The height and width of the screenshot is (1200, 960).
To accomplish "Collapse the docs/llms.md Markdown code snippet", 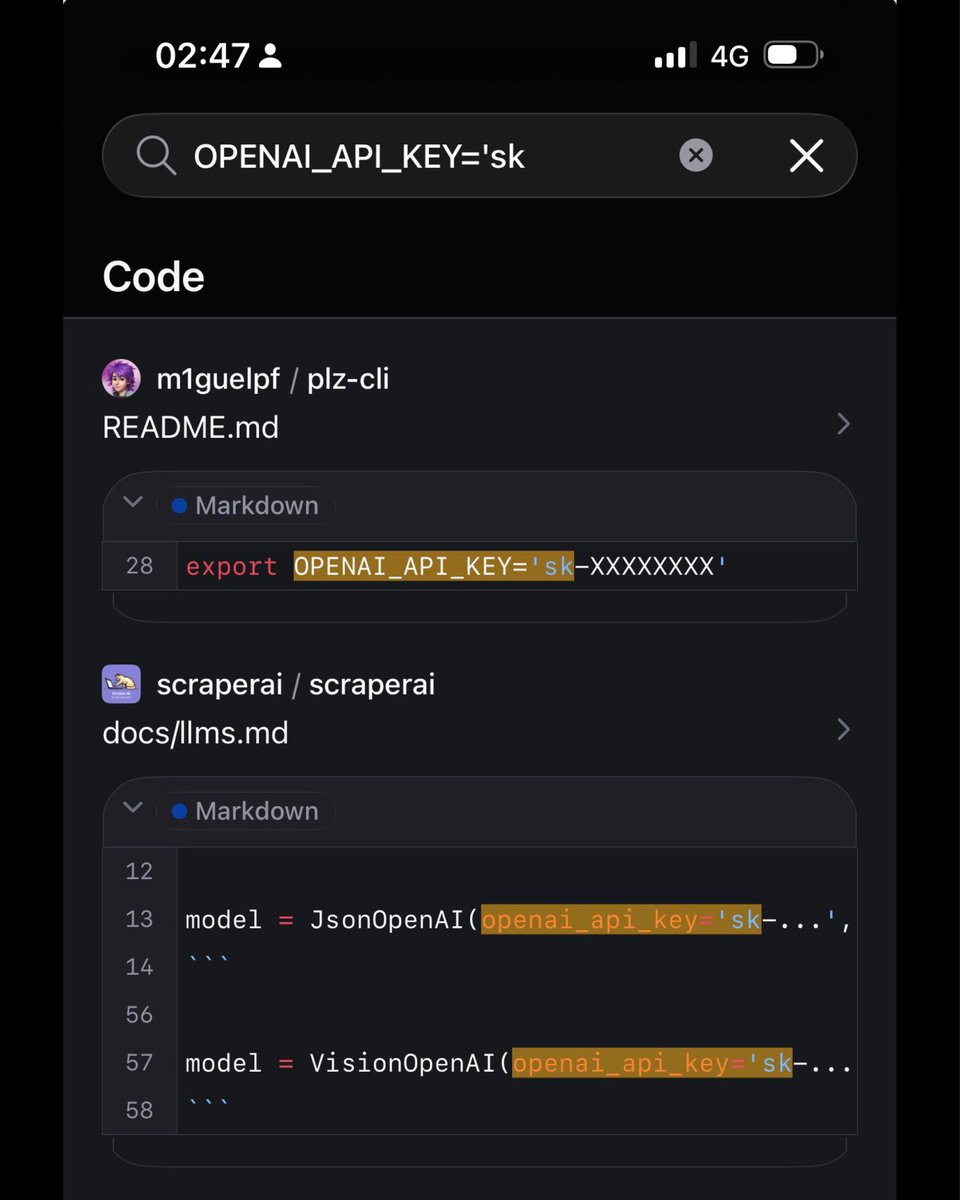I will pyautogui.click(x=132, y=808).
